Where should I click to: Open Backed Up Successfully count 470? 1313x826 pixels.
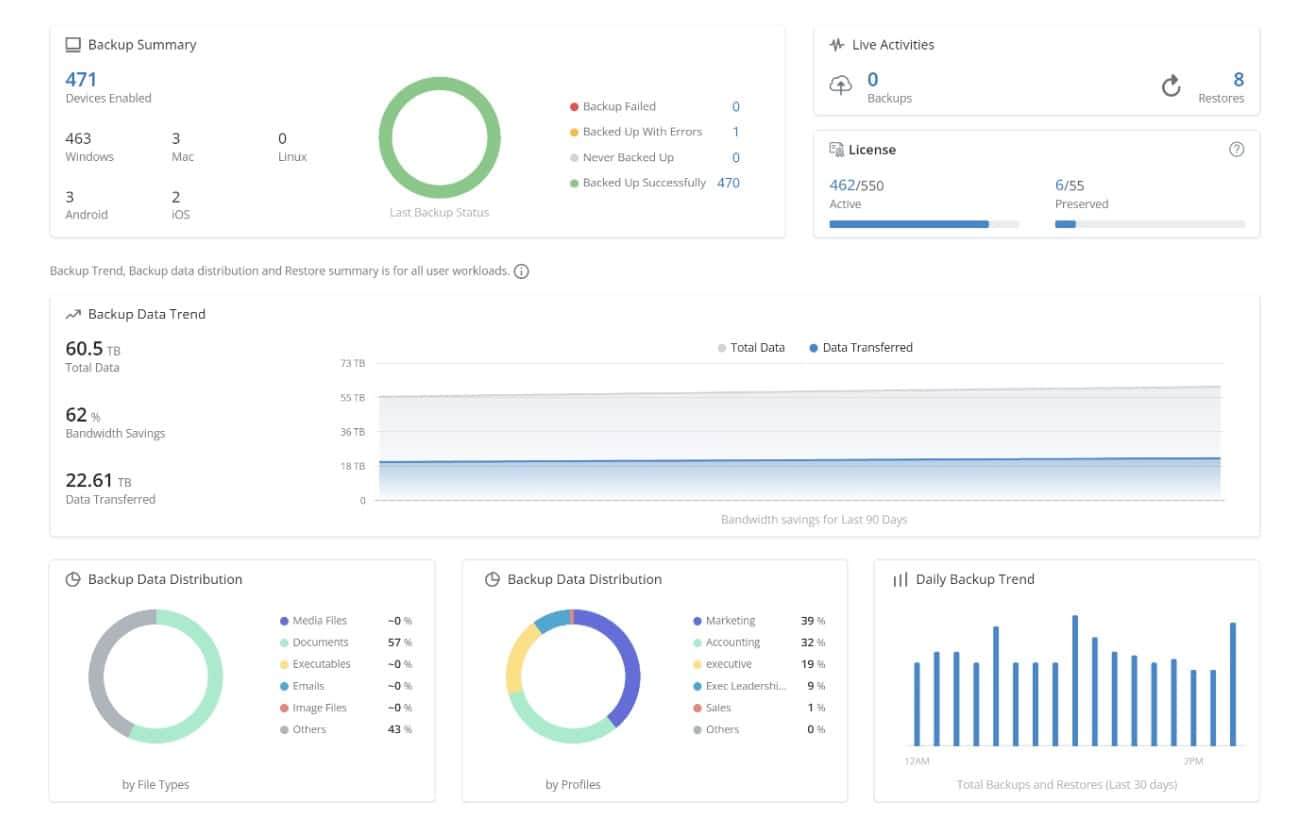(730, 182)
